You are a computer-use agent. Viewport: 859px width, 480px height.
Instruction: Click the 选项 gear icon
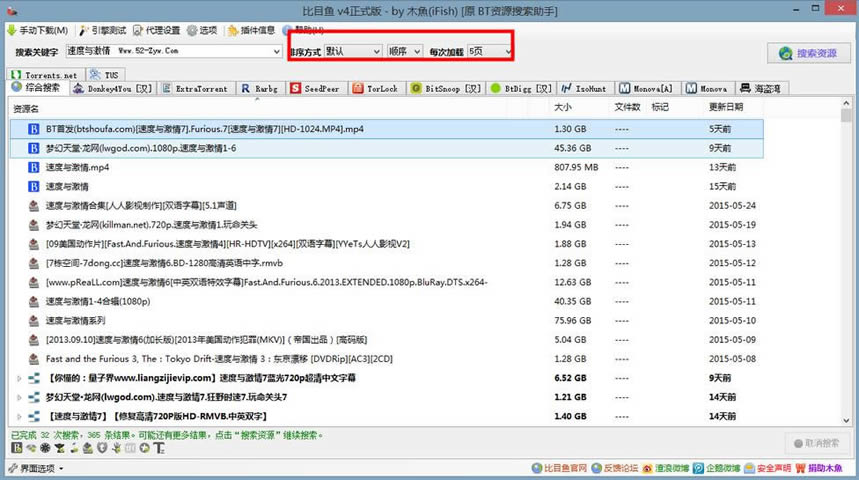192,30
